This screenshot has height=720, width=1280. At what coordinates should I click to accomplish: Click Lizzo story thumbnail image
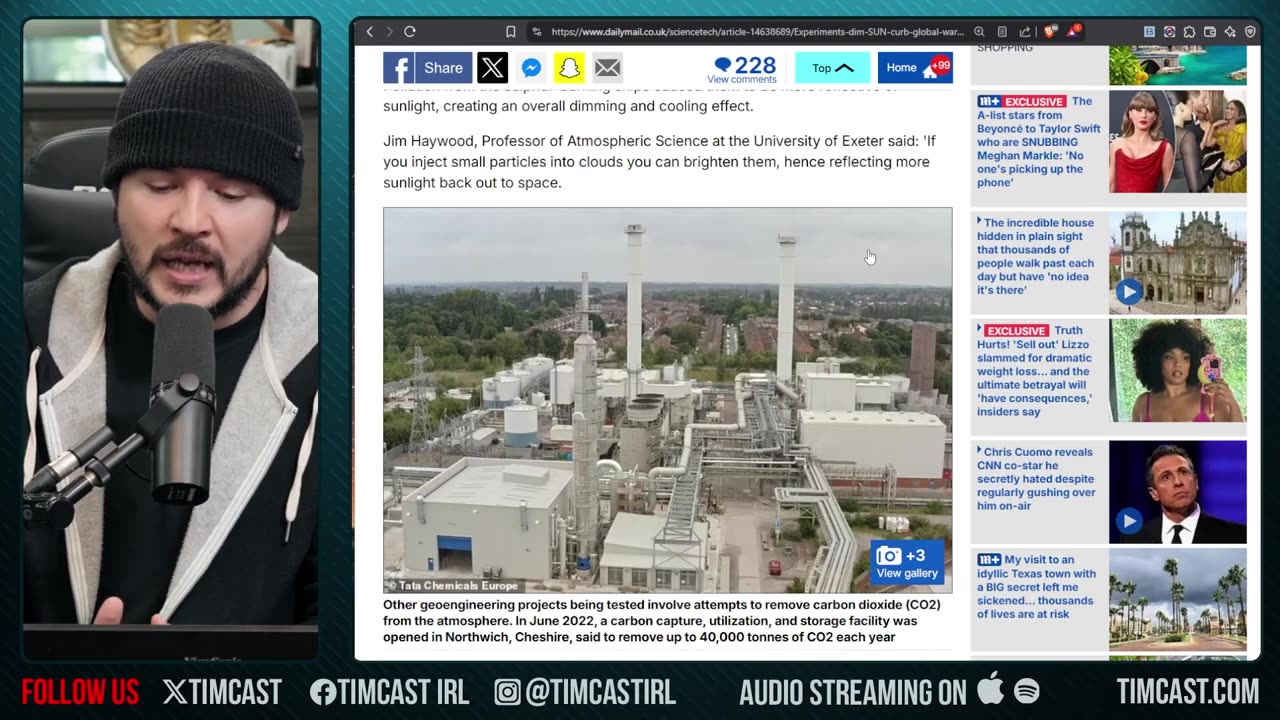tap(1178, 371)
